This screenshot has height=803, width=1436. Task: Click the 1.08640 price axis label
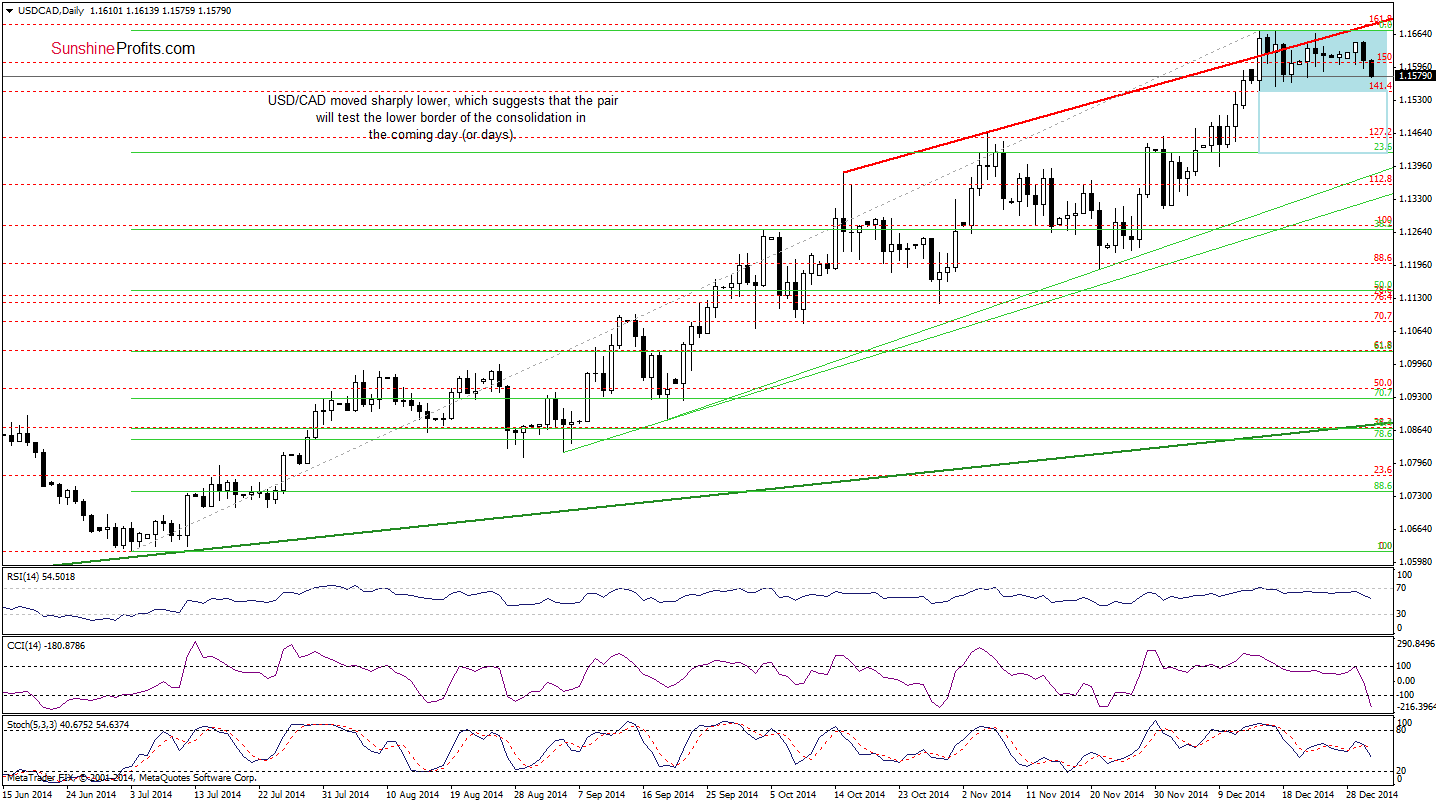(1415, 430)
